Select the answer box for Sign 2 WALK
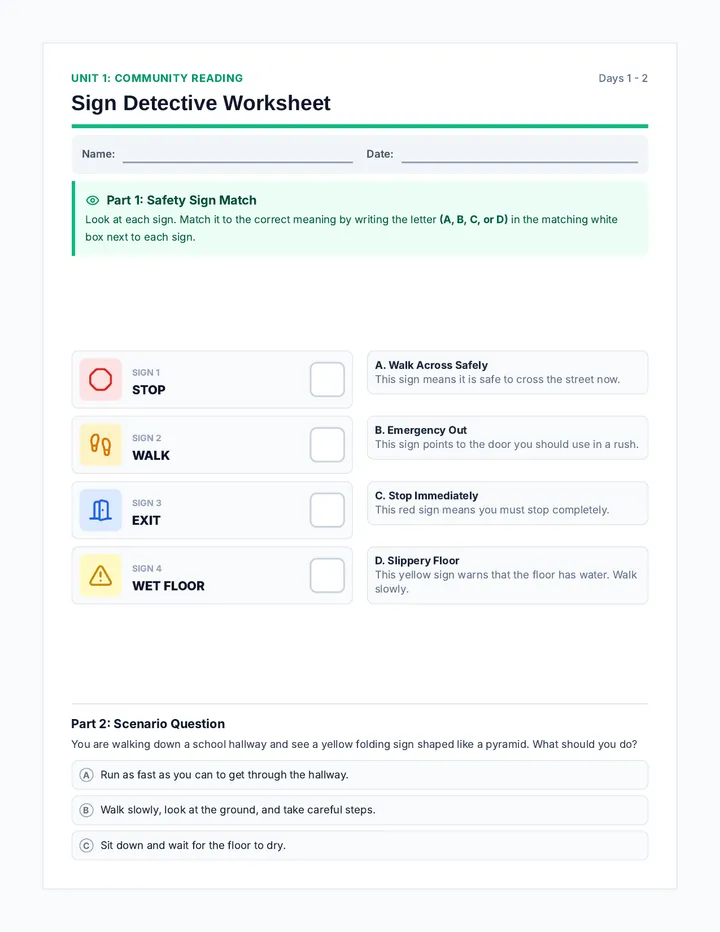This screenshot has height=932, width=720. pos(327,445)
